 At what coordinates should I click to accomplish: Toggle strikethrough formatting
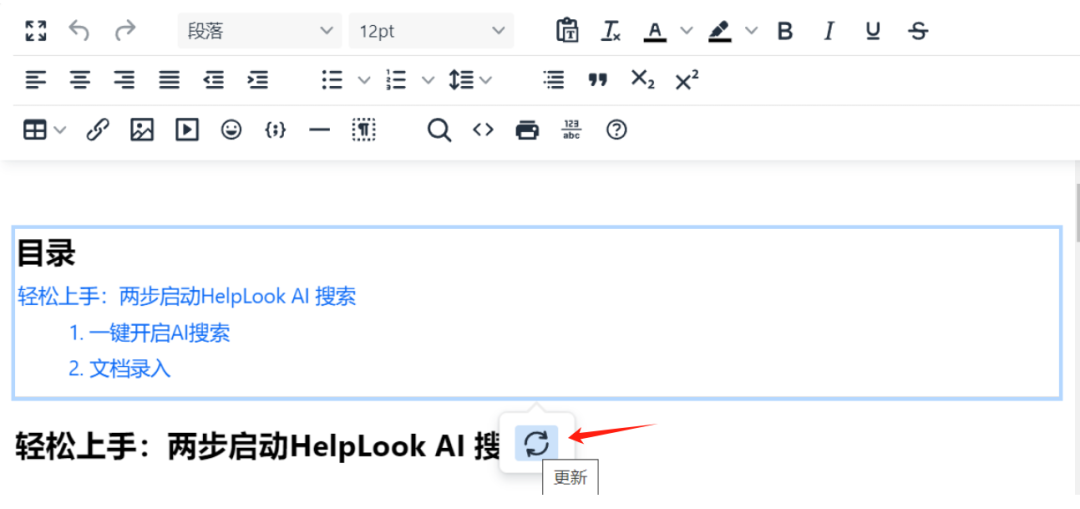[x=917, y=31]
